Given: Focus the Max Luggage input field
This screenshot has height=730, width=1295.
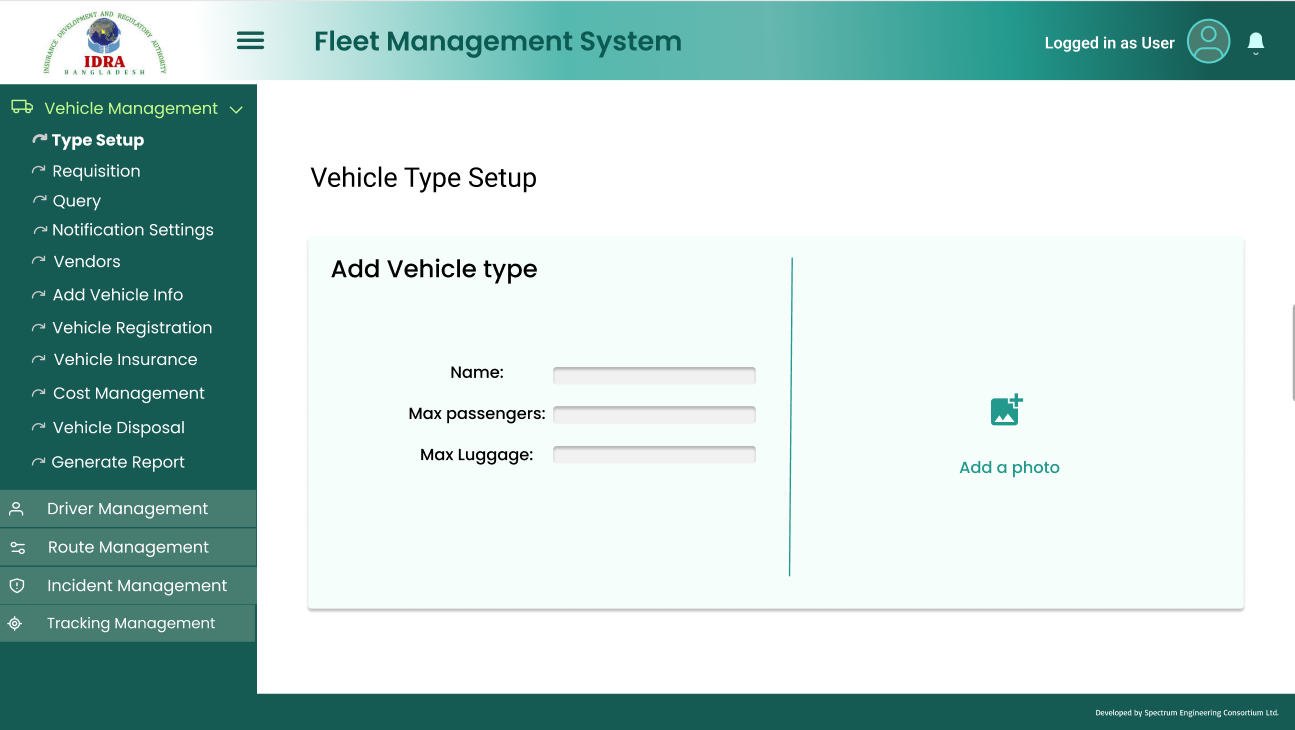Looking at the screenshot, I should tap(654, 454).
